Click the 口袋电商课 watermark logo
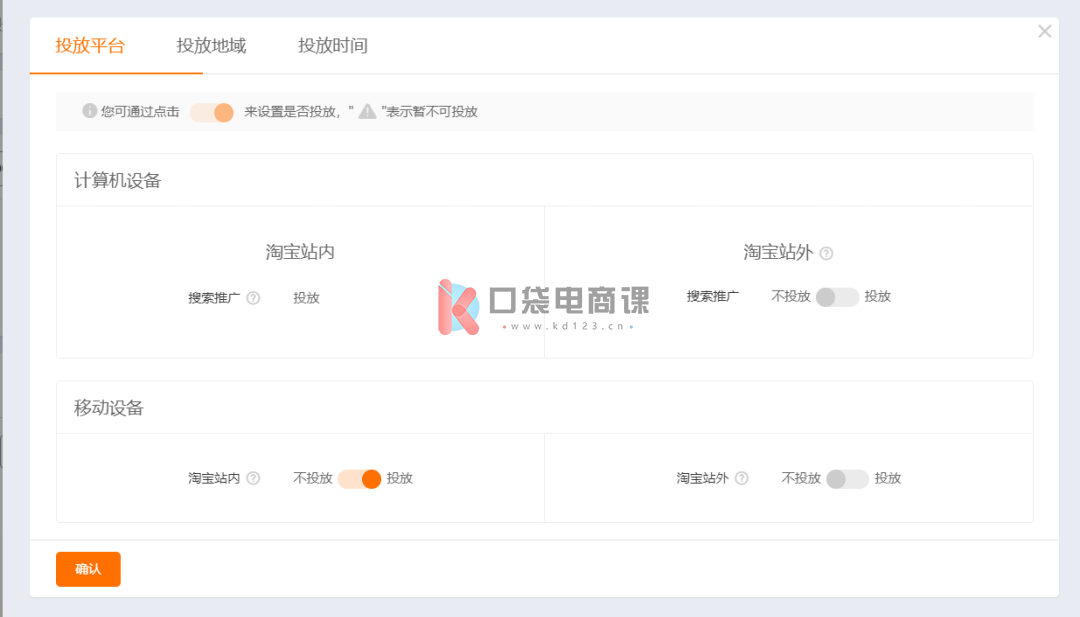The height and width of the screenshot is (617, 1080). pyautogui.click(x=543, y=305)
